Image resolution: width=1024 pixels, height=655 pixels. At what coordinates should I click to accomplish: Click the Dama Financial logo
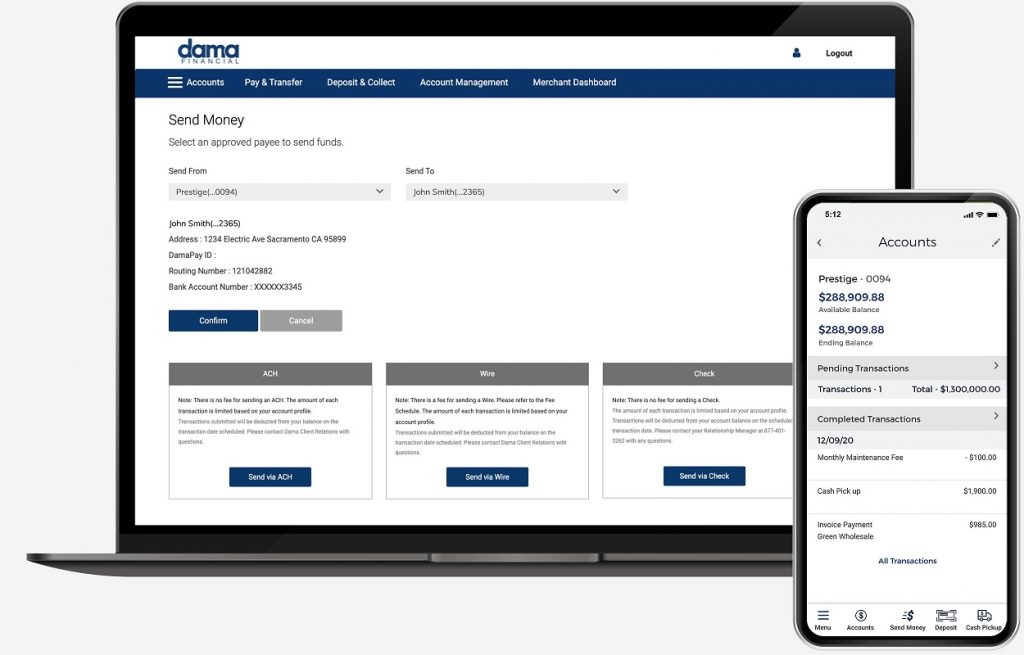208,52
